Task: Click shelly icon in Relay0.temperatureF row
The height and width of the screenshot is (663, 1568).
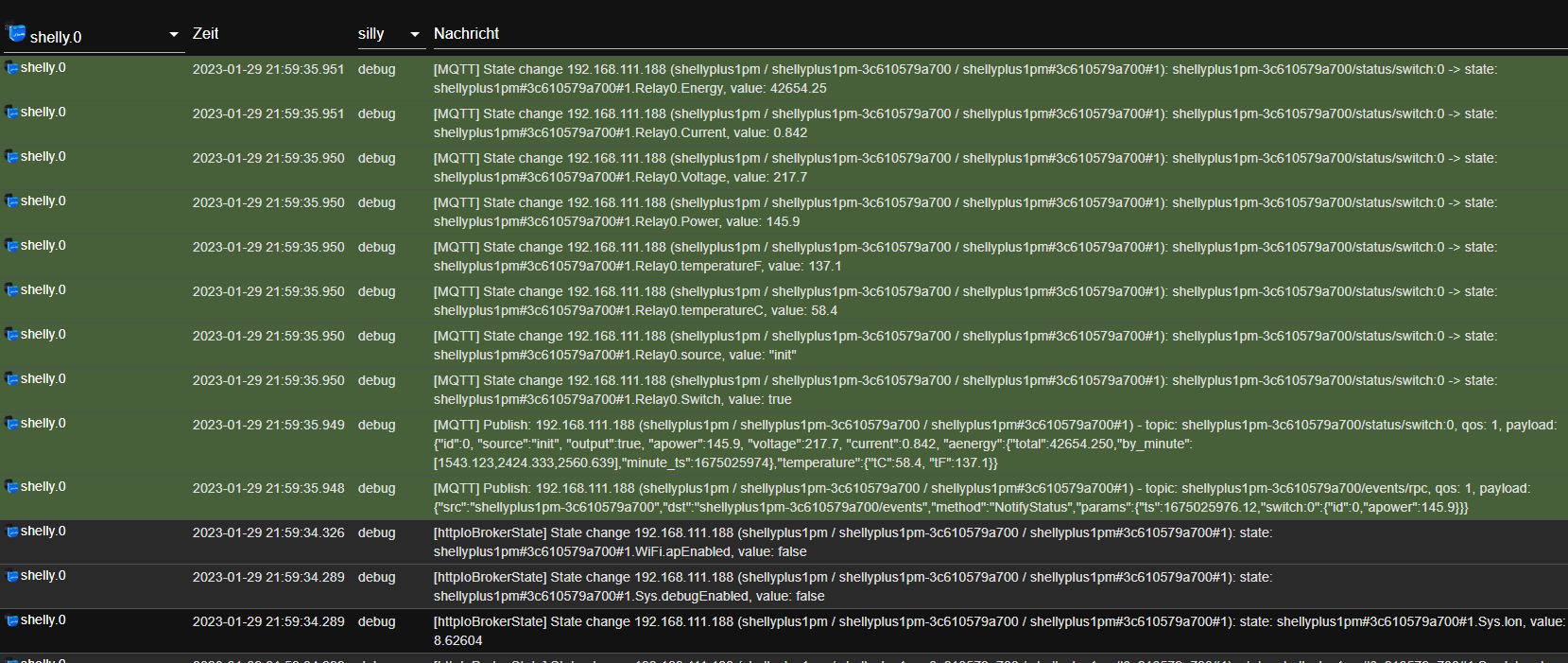Action: (12, 245)
